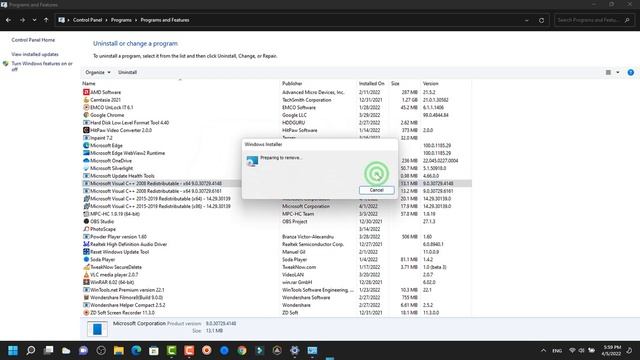Viewport: 640px width, 360px height.
Task: Select the Google Chrome program icon
Action: click(x=86, y=115)
